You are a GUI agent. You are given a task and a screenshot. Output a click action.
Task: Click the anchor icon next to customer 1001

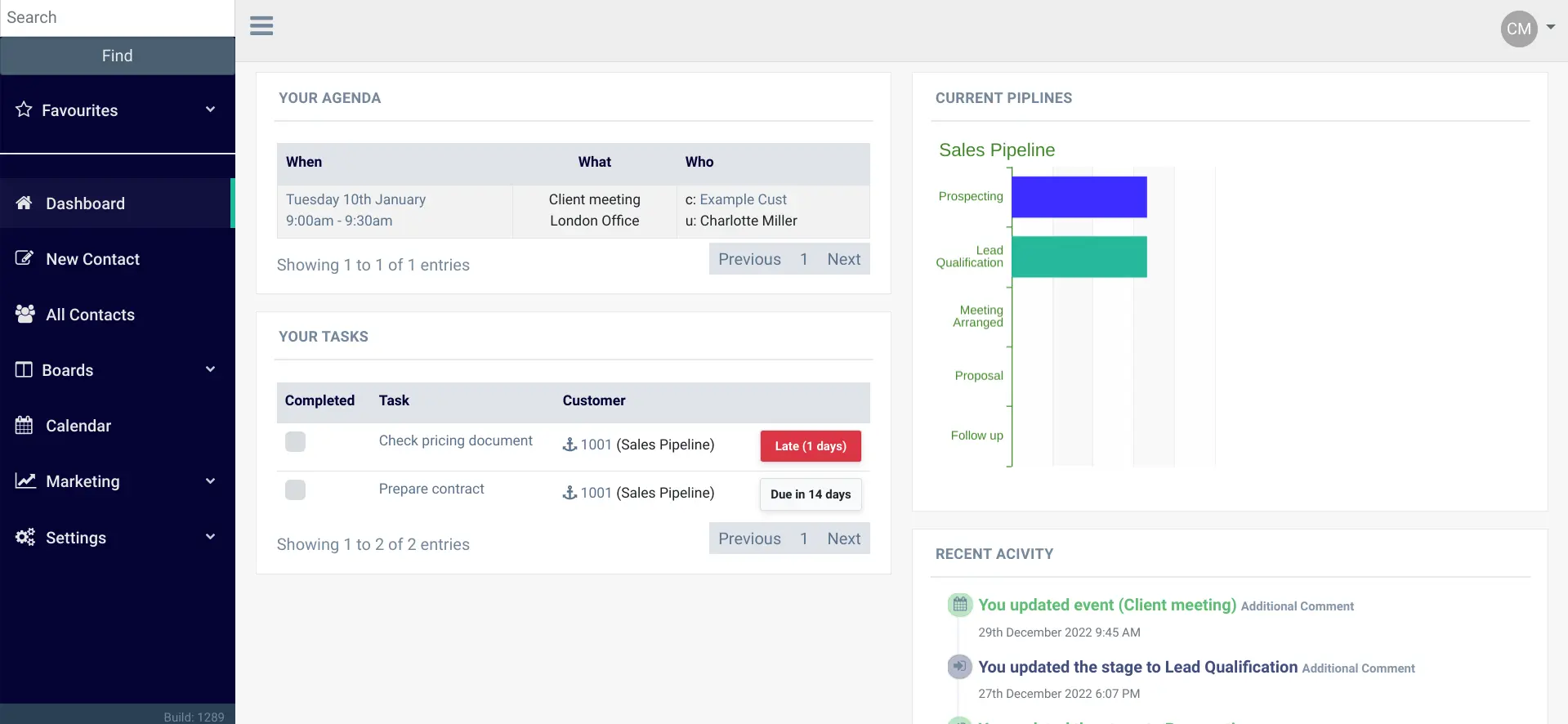(568, 445)
